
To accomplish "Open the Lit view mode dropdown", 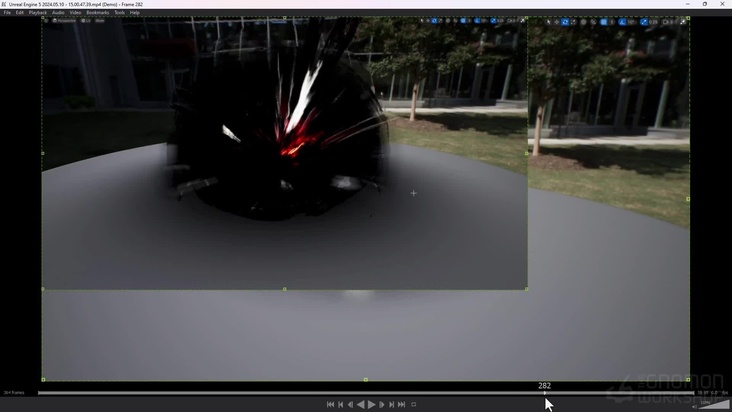I will 86,20.
